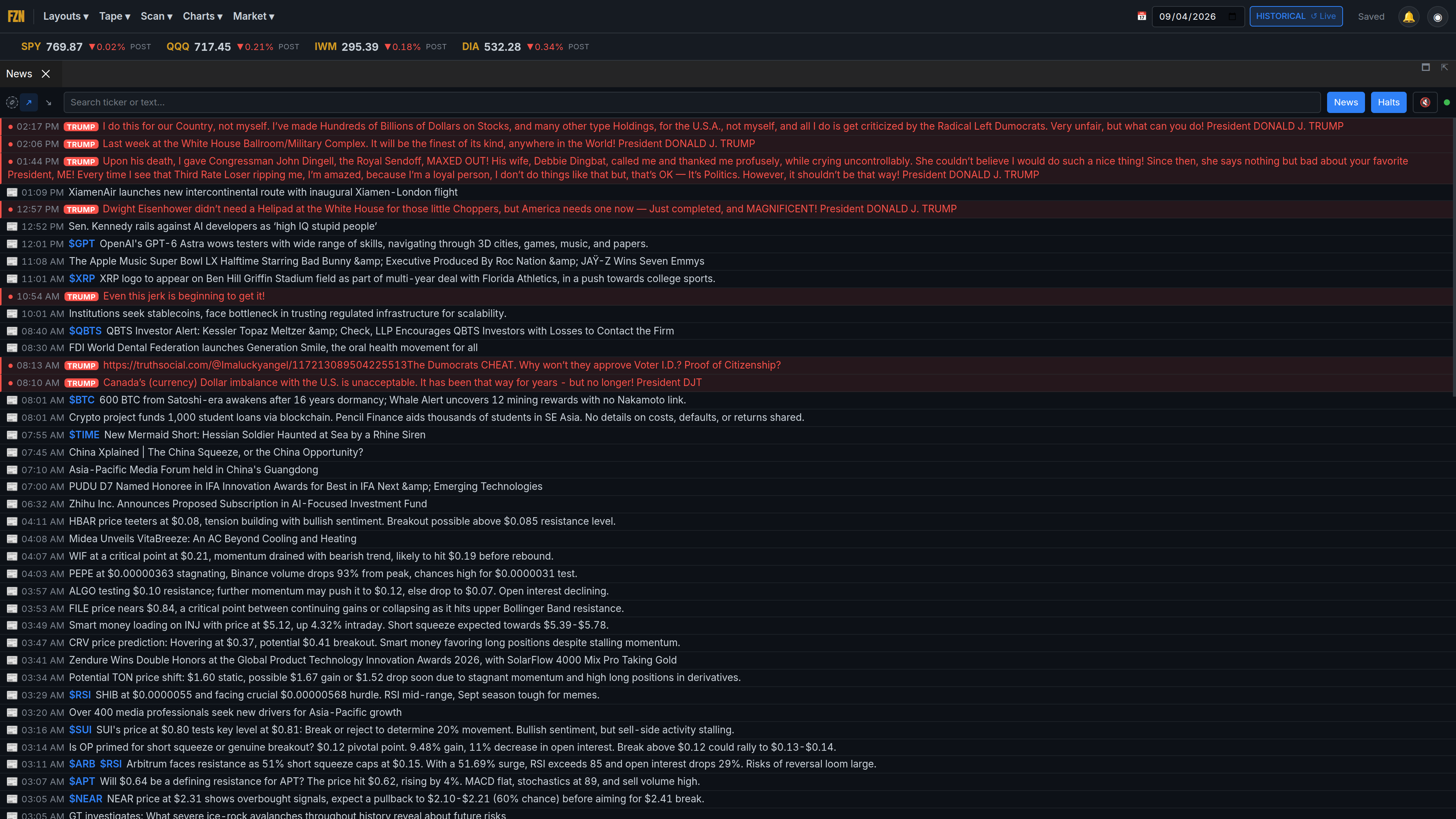Screen dimensions: 1456x819
Task: Click the $ARB ticker link
Action: point(82,764)
